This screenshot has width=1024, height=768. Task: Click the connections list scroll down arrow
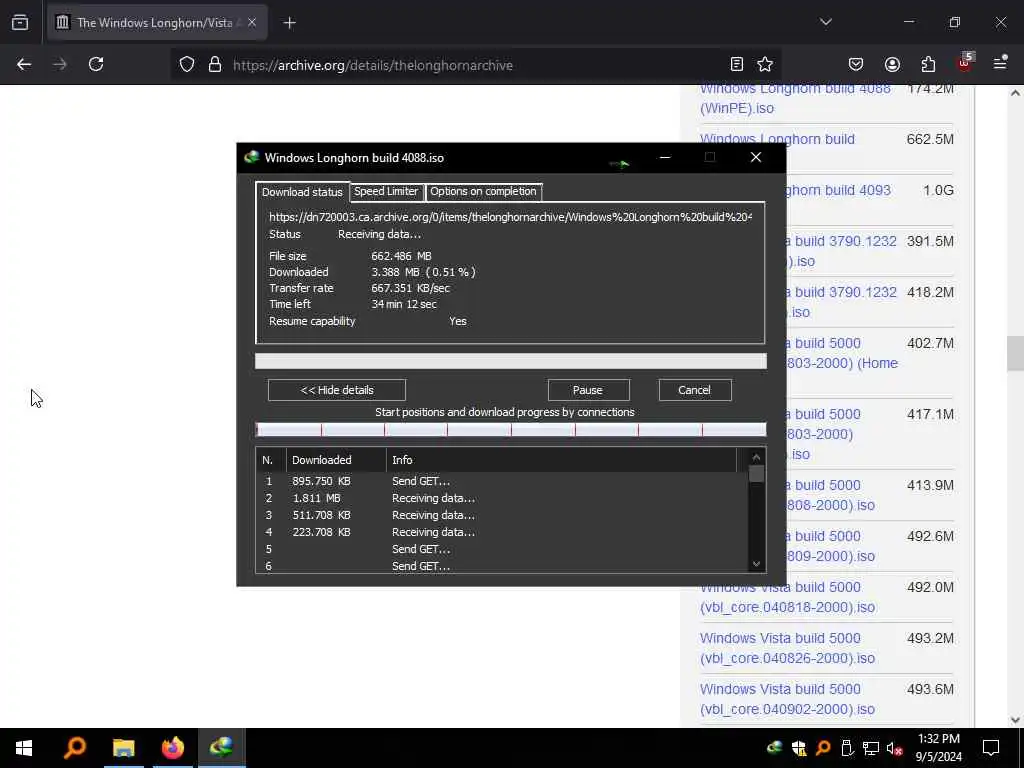[x=756, y=564]
